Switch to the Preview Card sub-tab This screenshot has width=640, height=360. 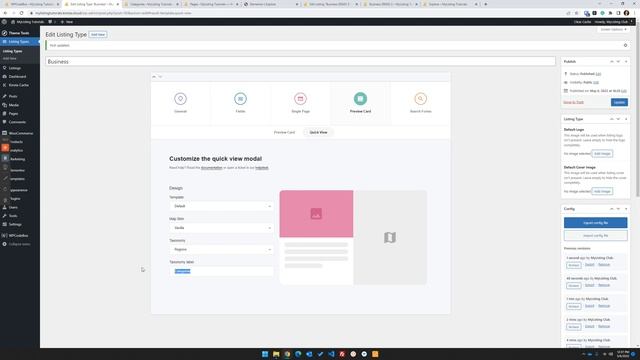click(x=284, y=132)
